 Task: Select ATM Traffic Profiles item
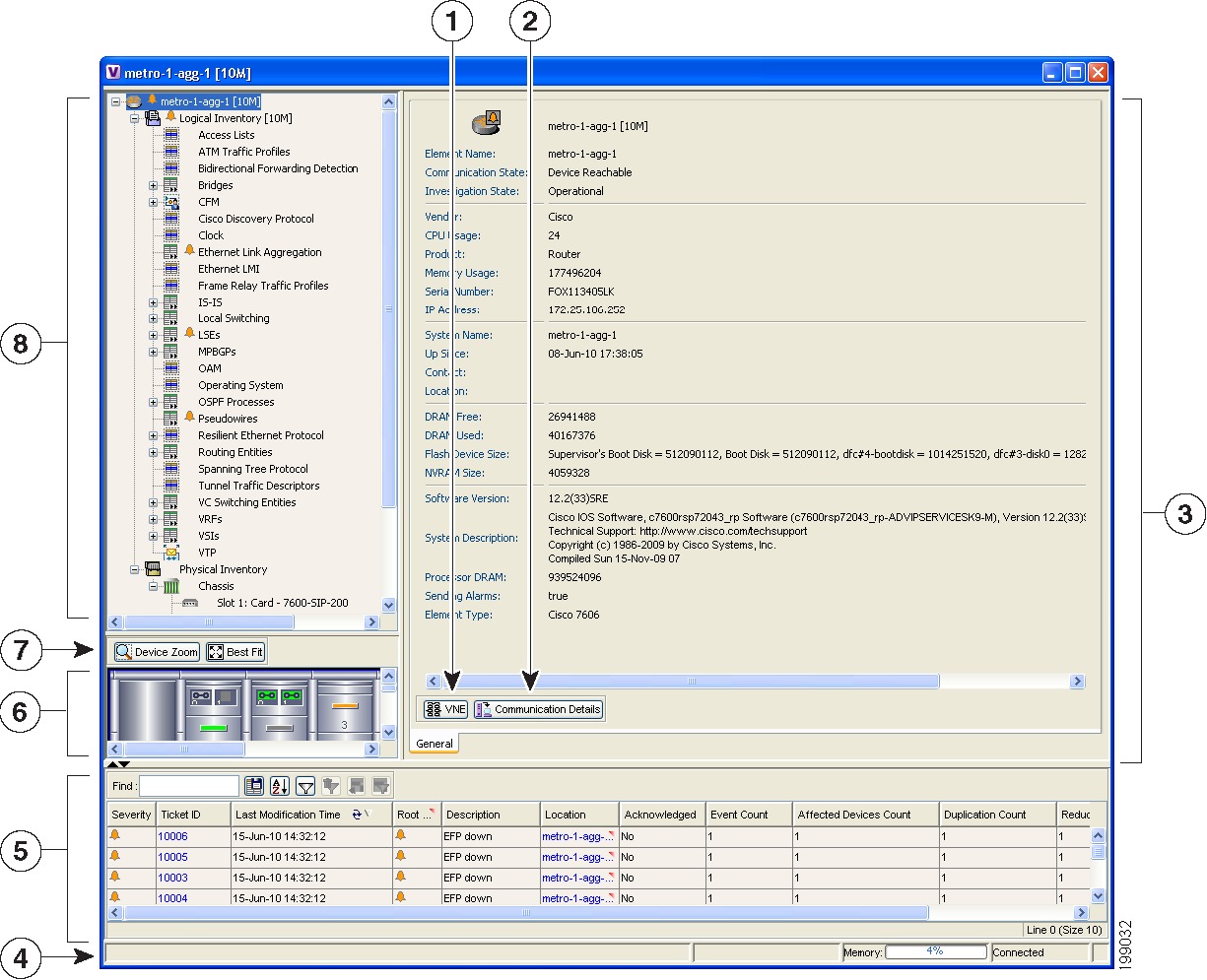pos(244,152)
